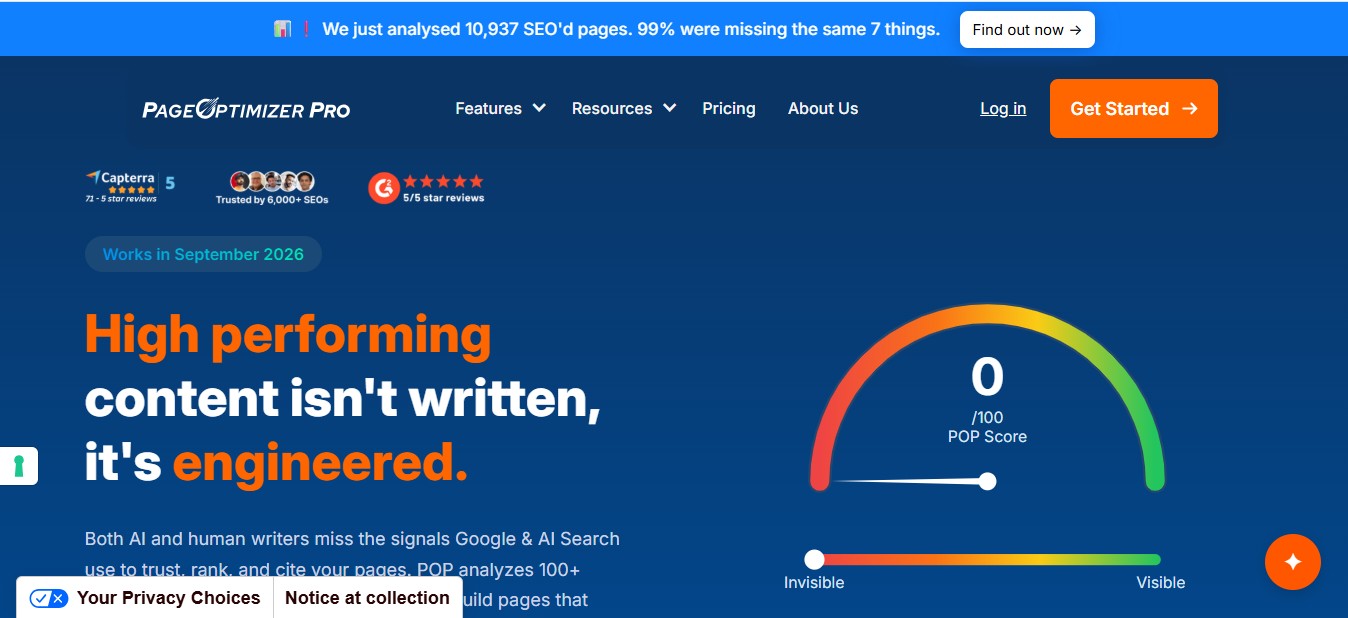
Task: Click the 'Visible' slider label
Action: coord(1160,583)
